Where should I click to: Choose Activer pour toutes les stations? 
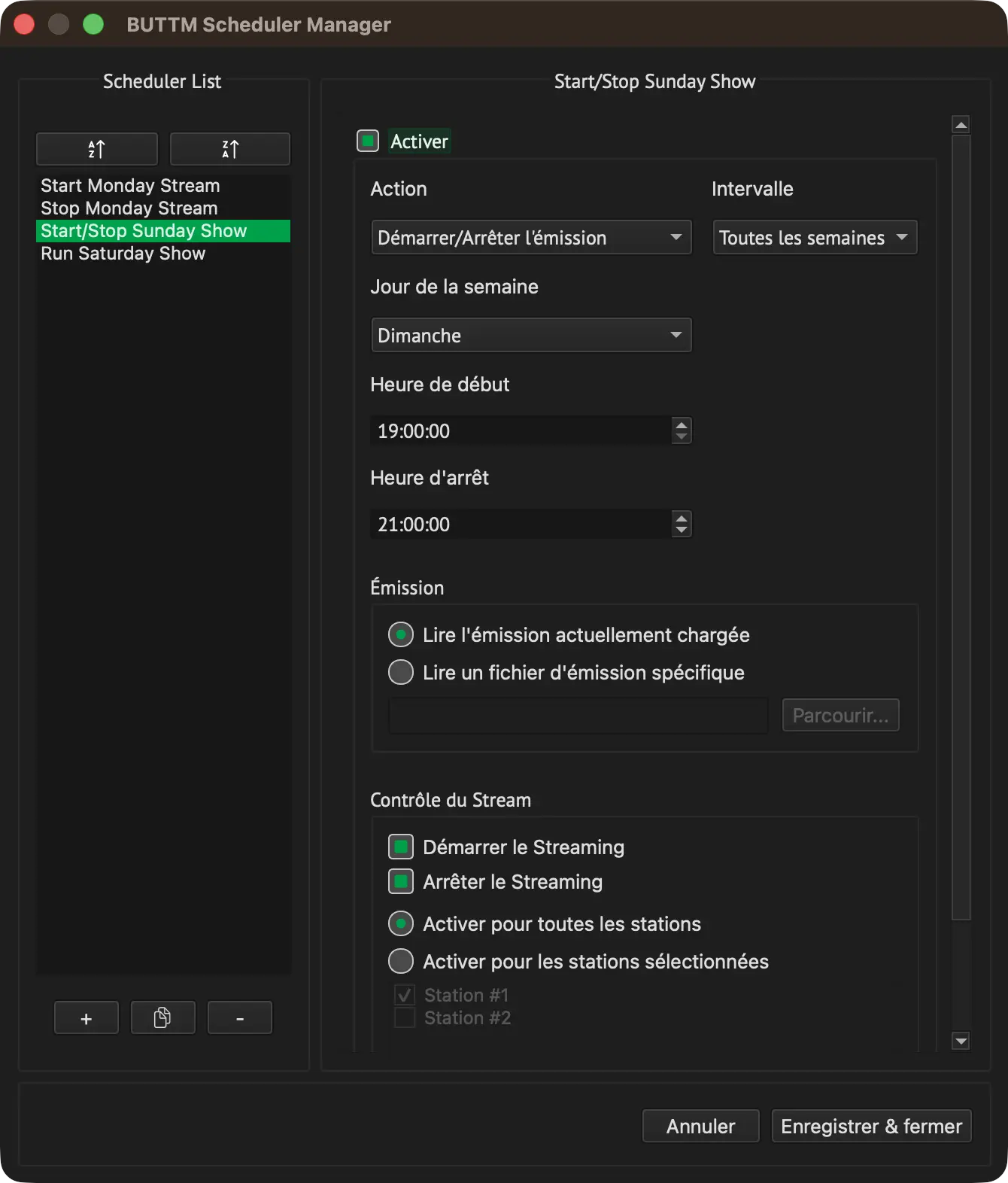401,923
